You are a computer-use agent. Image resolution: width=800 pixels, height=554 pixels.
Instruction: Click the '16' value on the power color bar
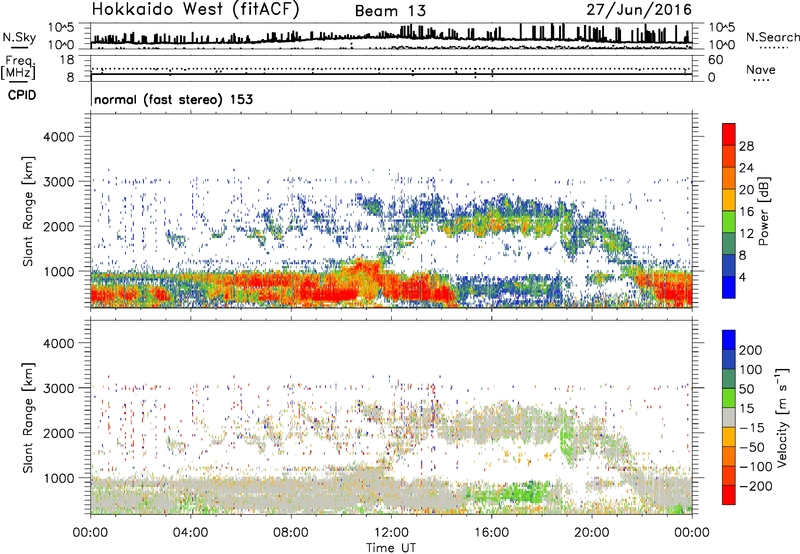click(746, 212)
